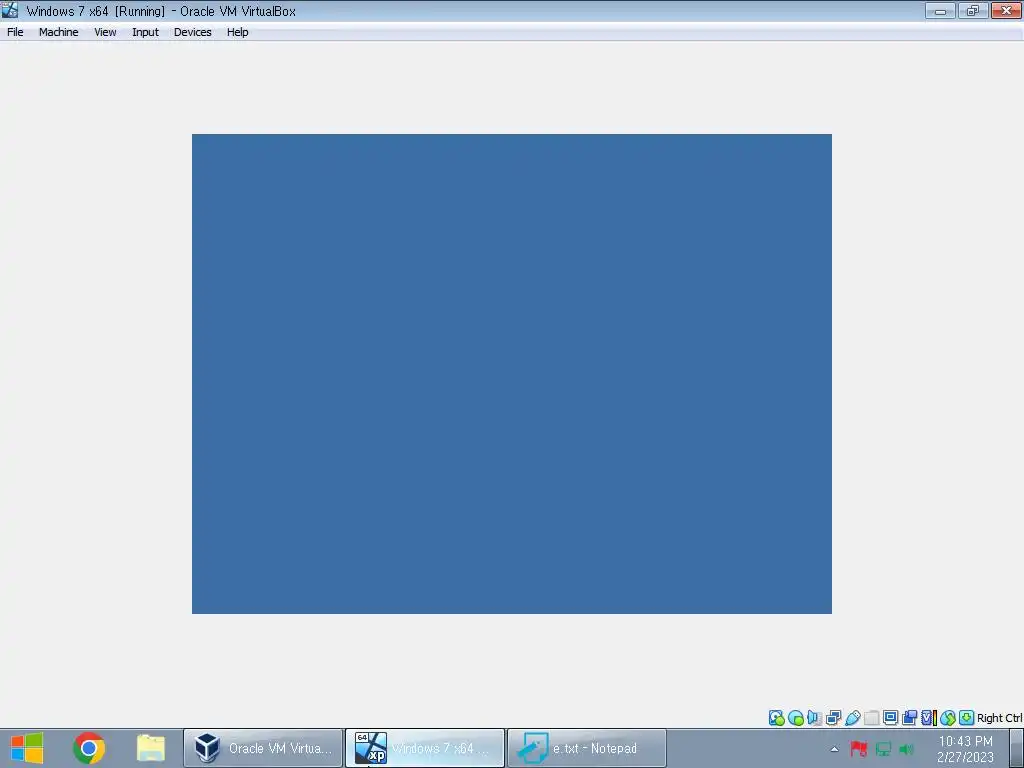Click the tray volume speaker icon
The width and height of the screenshot is (1024, 768).
click(906, 749)
